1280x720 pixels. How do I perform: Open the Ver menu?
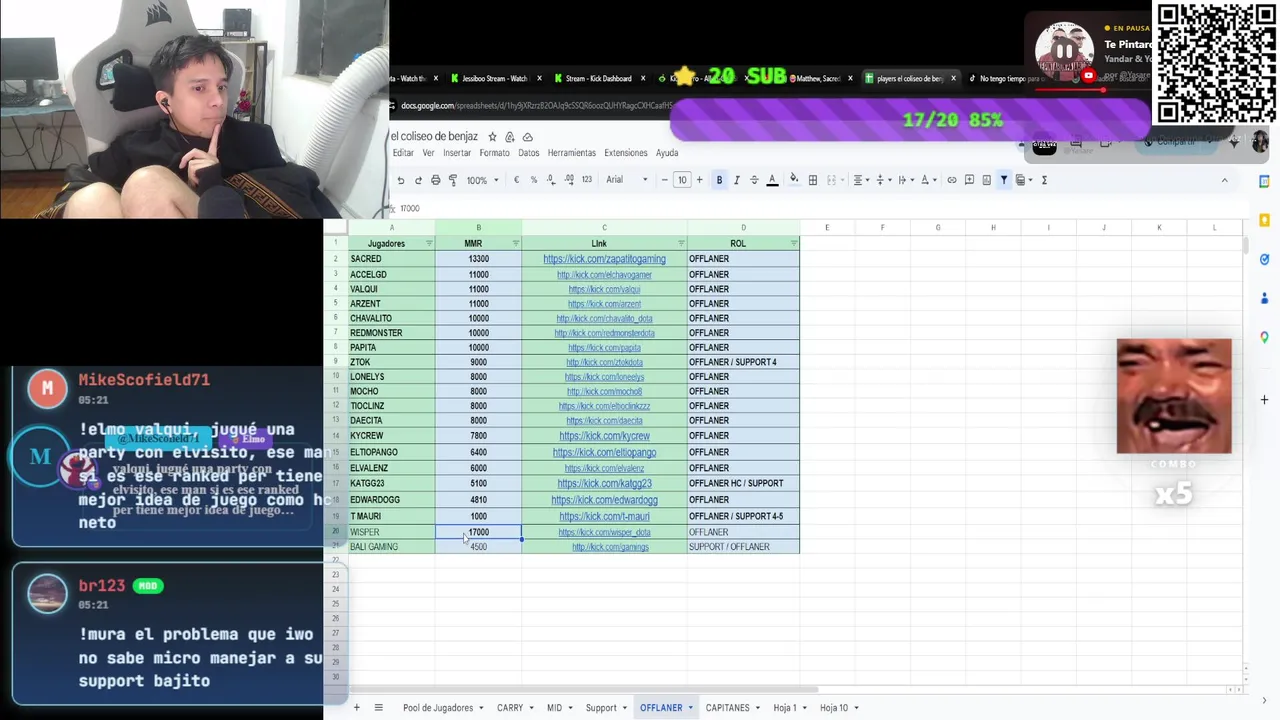[x=428, y=153]
